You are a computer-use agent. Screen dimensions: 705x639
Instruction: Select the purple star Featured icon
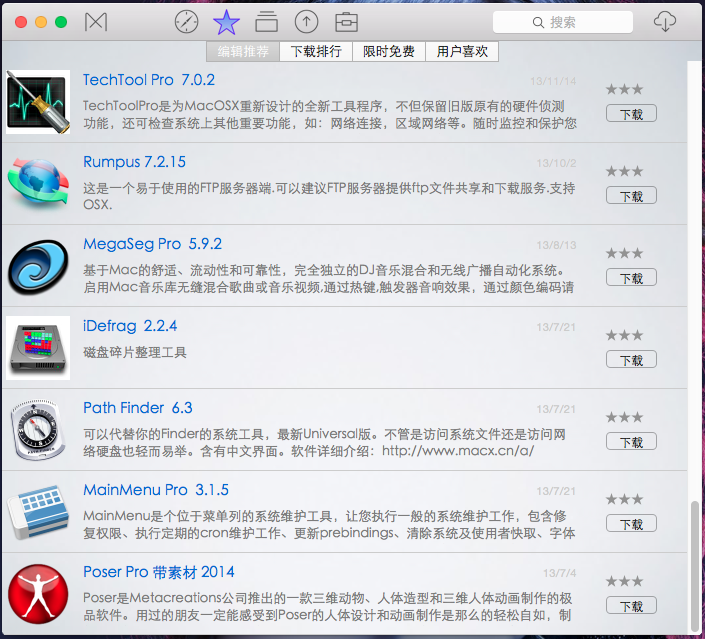coord(226,22)
